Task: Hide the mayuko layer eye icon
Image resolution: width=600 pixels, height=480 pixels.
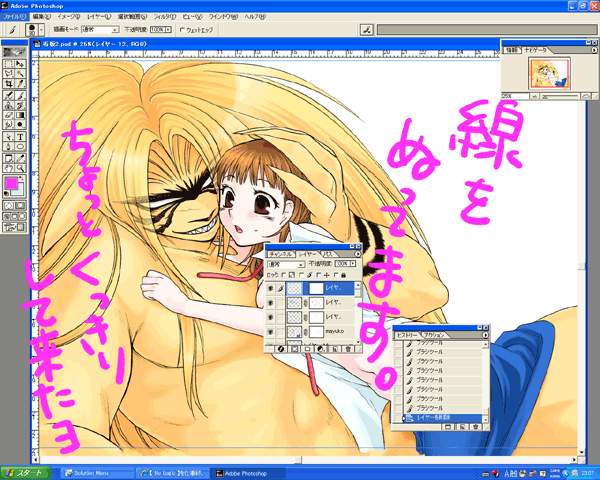Action: tap(271, 331)
